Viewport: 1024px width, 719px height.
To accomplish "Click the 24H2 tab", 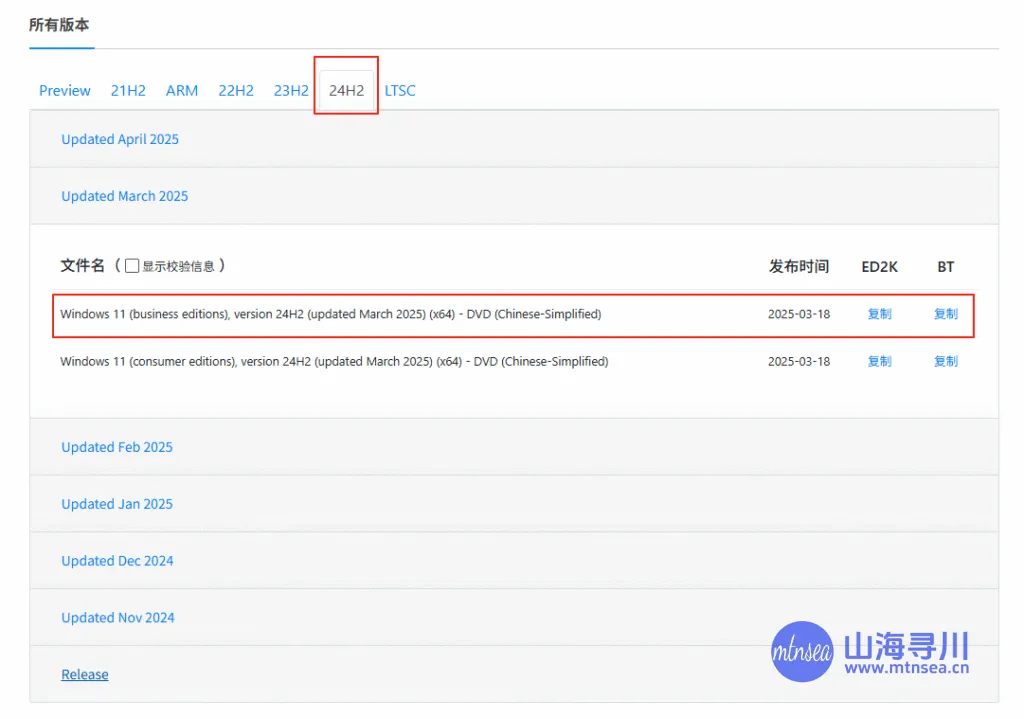I will coord(346,91).
